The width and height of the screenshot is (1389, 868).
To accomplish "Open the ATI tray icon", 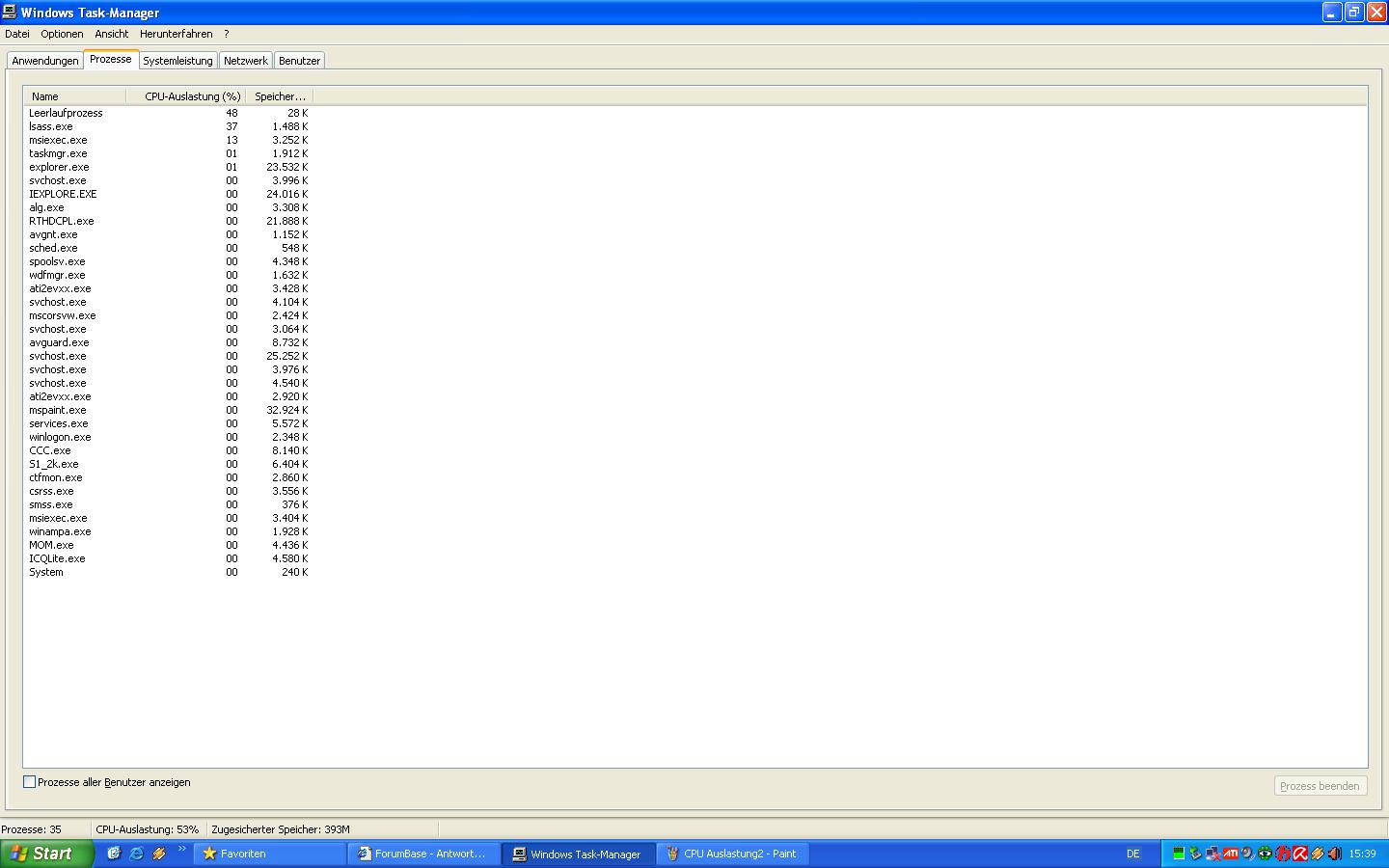I will (x=1231, y=854).
